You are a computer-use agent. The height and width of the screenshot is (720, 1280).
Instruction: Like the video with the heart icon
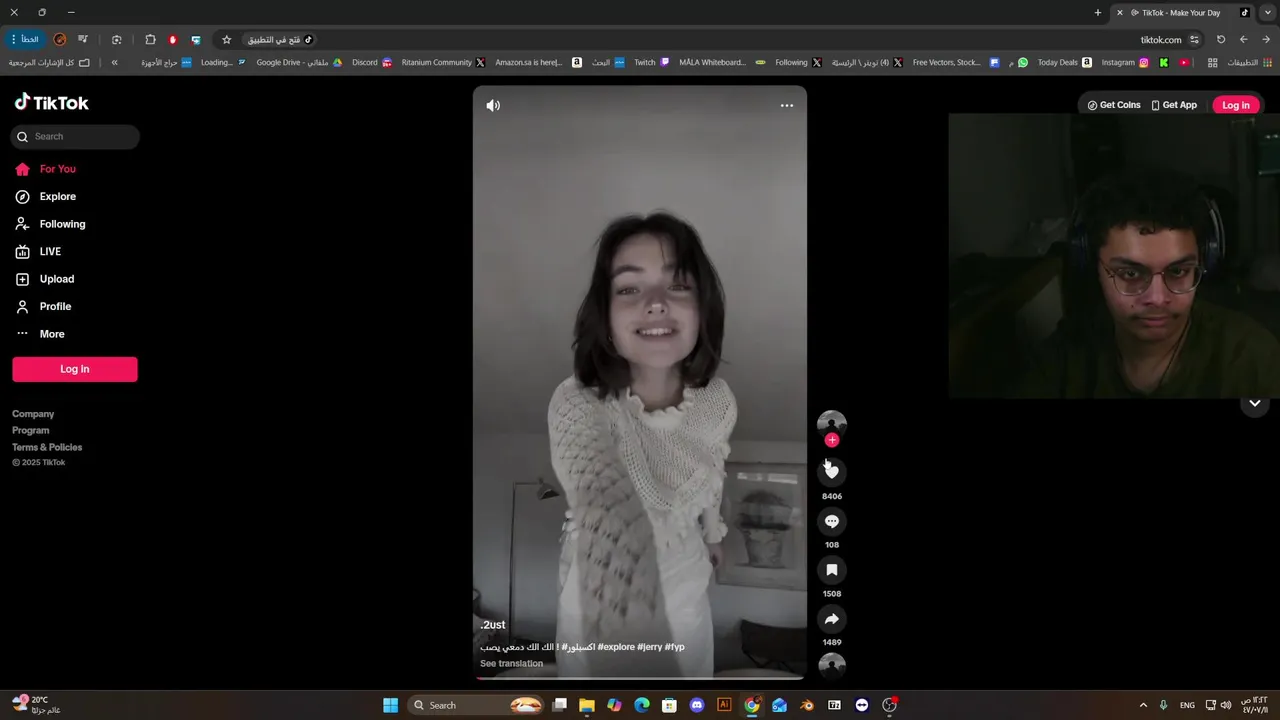[832, 471]
